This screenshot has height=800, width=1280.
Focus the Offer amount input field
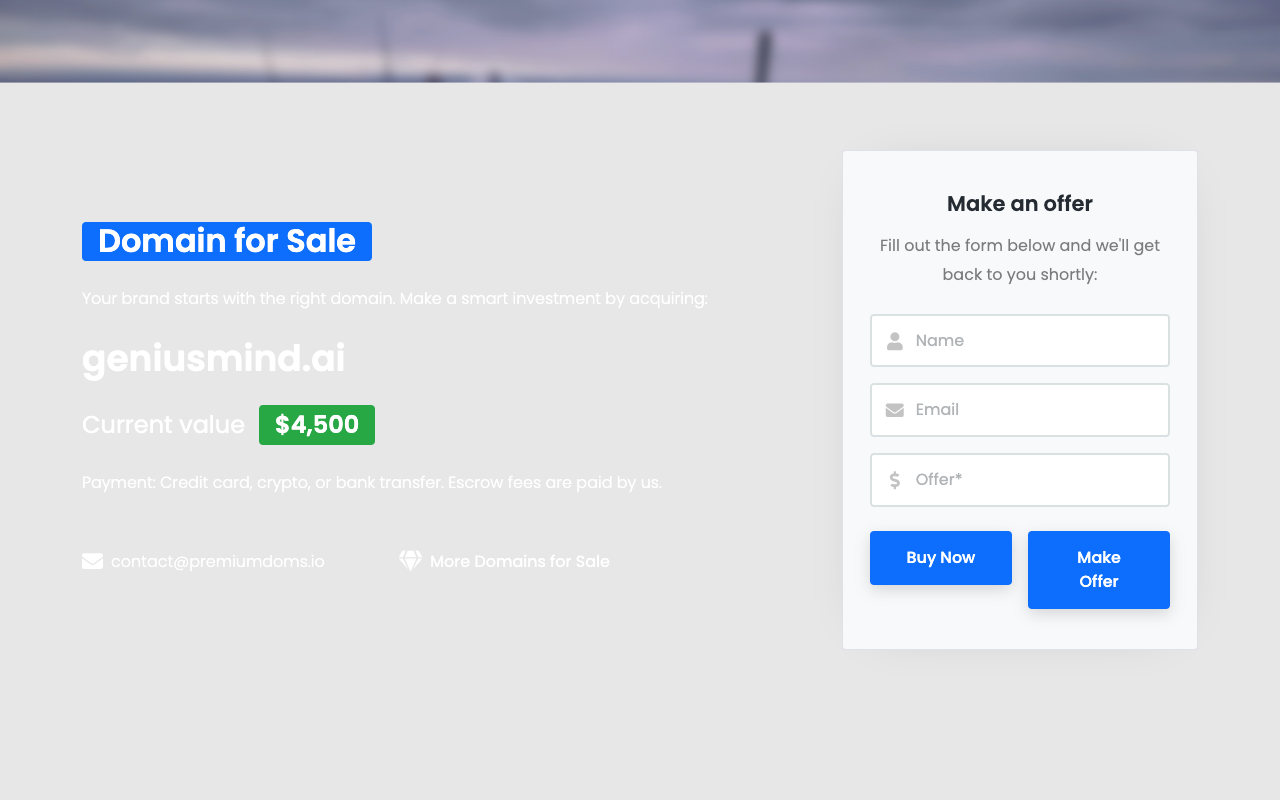1020,480
